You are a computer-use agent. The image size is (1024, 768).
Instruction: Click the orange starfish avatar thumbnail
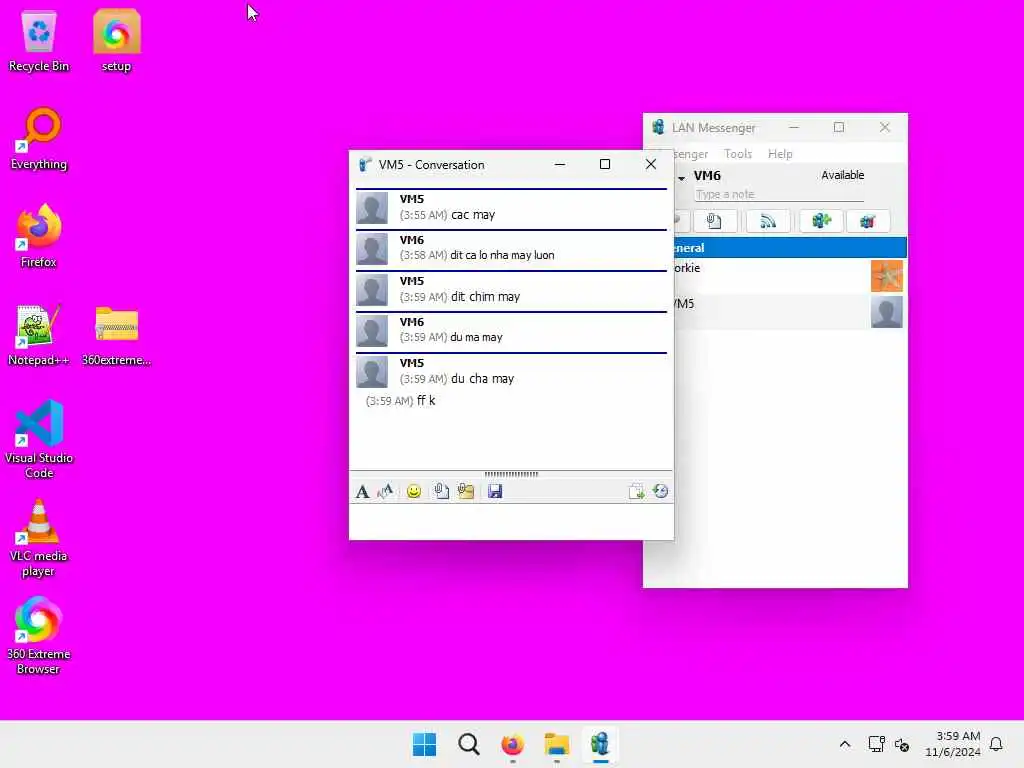pyautogui.click(x=887, y=276)
